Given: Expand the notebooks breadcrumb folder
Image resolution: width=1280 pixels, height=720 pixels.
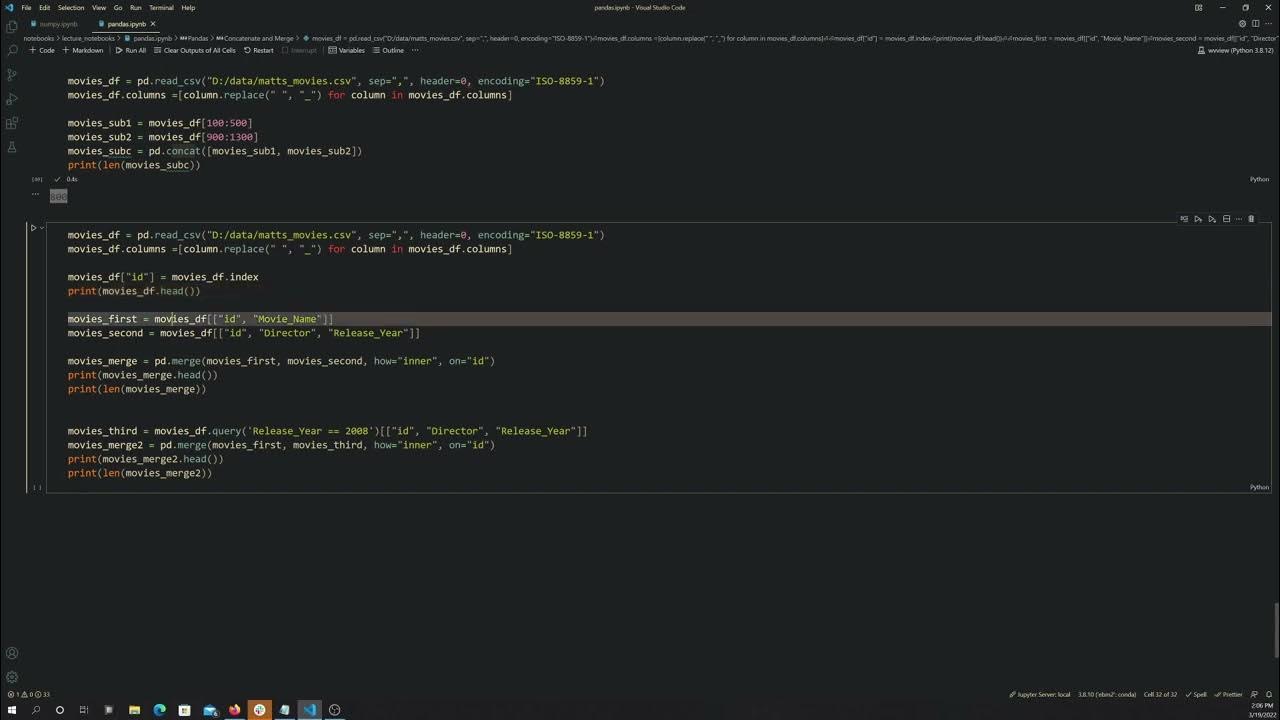Looking at the screenshot, I should pos(38,38).
